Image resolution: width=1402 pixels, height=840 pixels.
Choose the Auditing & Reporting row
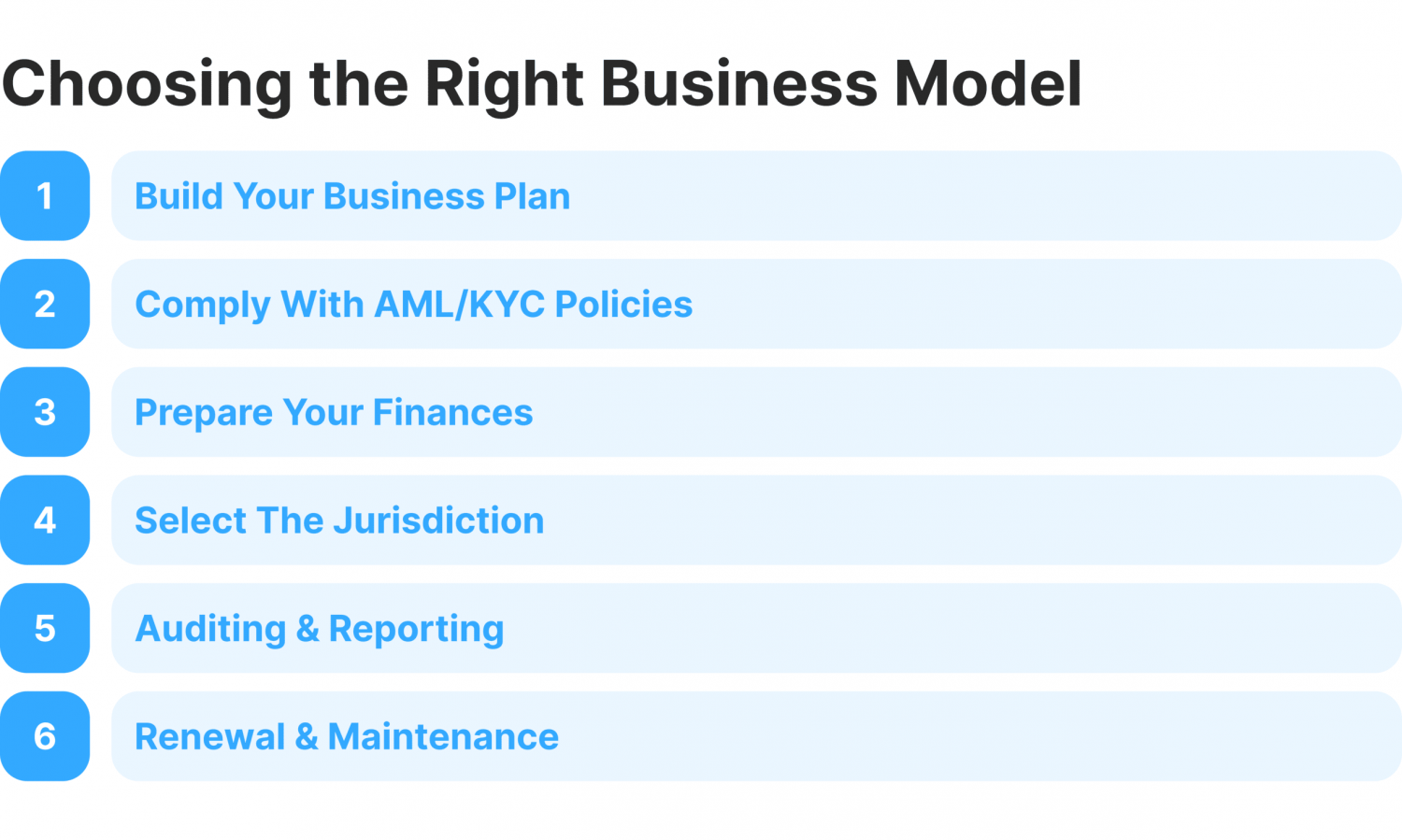[x=755, y=628]
